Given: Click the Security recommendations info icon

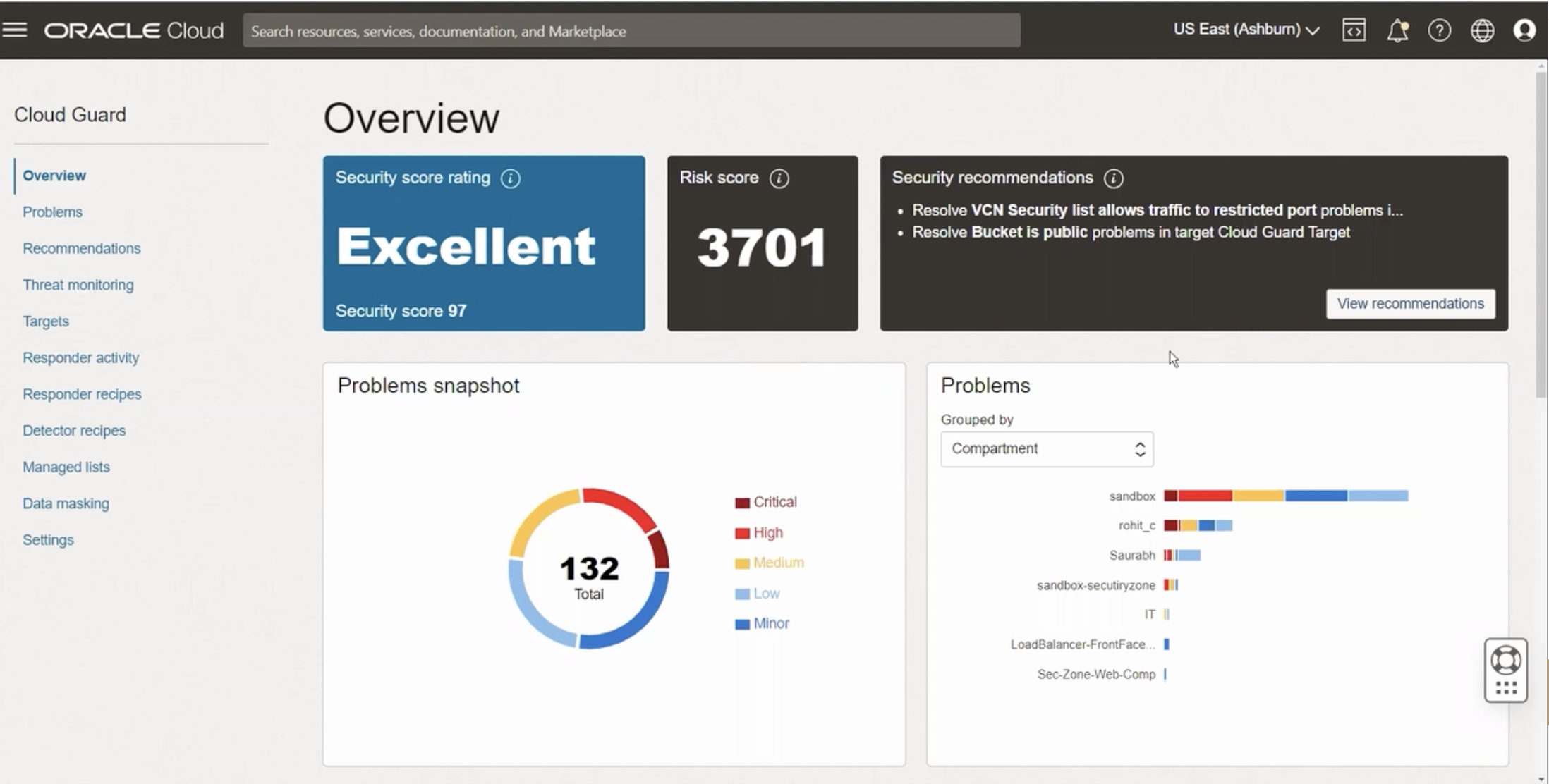Looking at the screenshot, I should 1113,178.
